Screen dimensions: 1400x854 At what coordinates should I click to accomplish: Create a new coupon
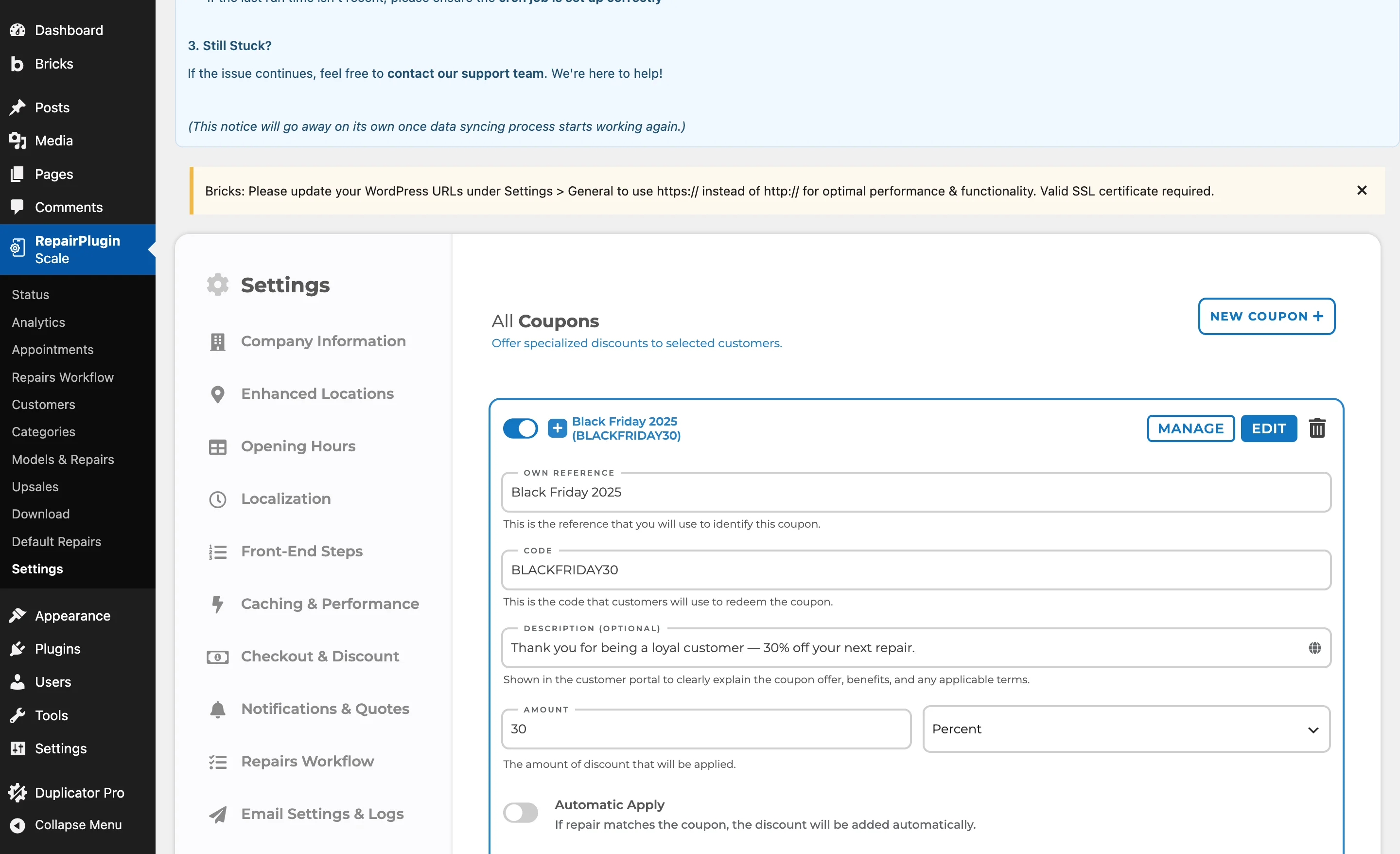(1266, 316)
